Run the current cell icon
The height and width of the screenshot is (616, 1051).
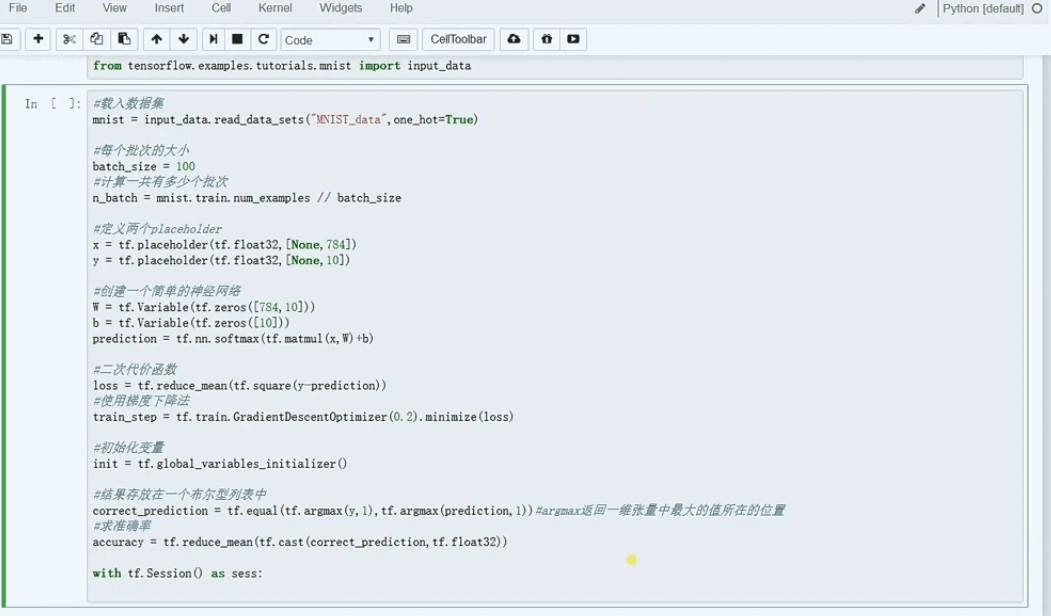(213, 39)
